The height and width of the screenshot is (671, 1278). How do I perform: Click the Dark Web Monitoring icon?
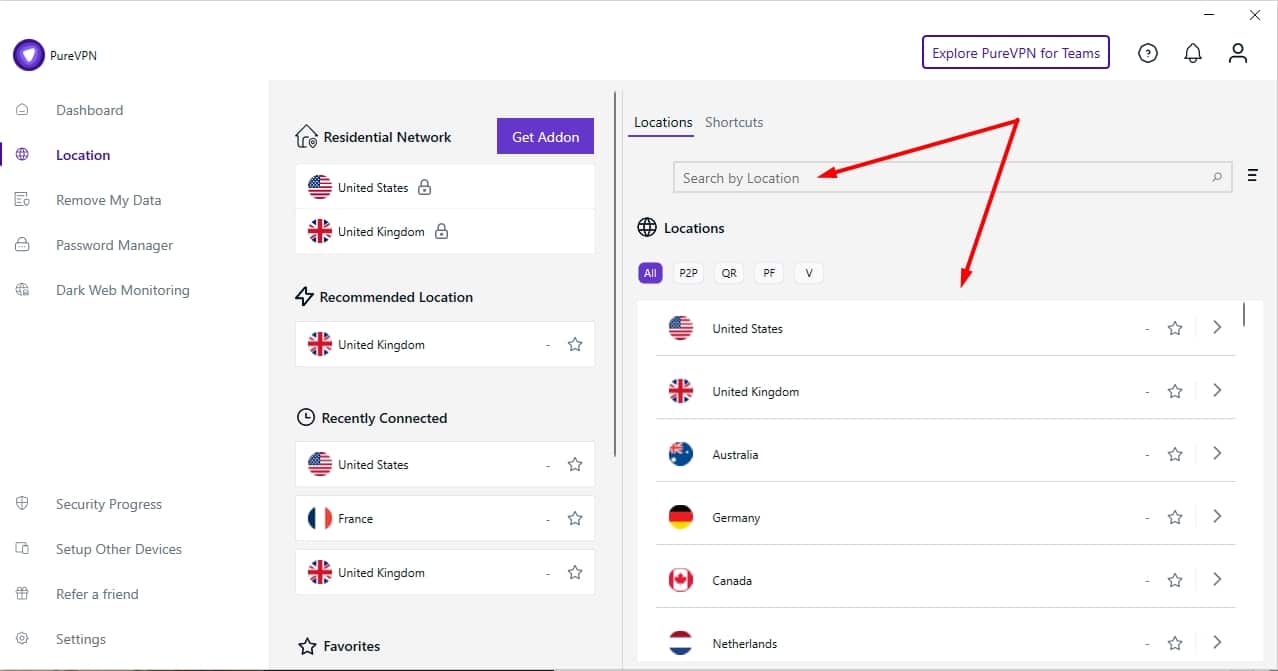pyautogui.click(x=22, y=290)
